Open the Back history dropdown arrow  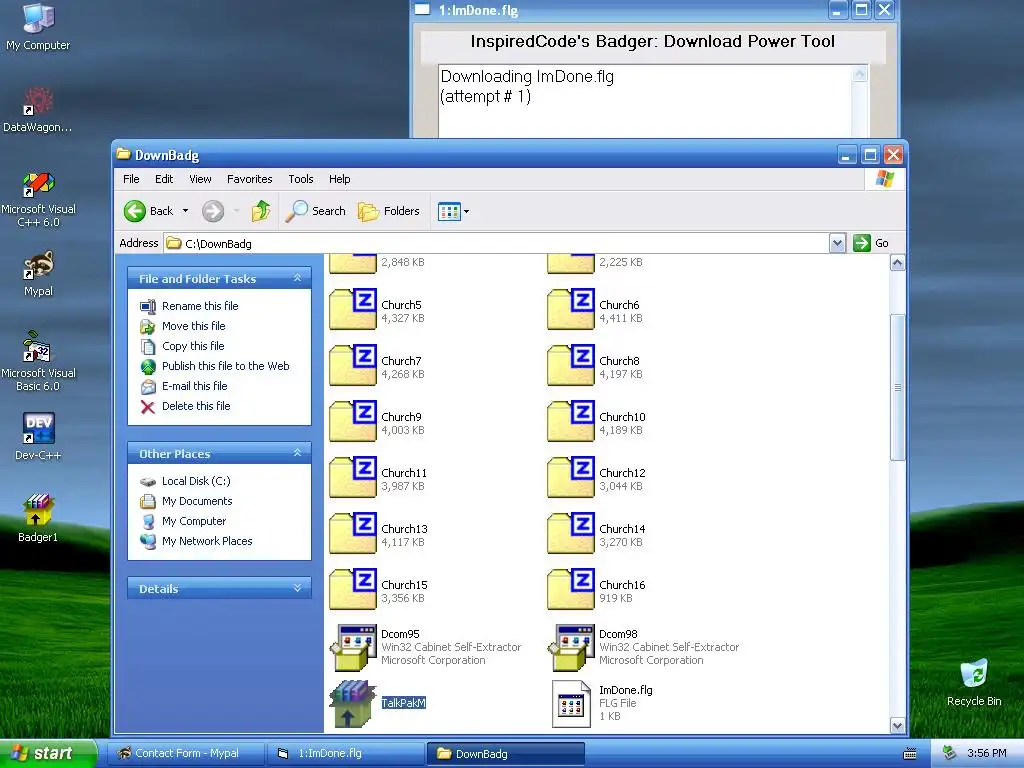[185, 211]
